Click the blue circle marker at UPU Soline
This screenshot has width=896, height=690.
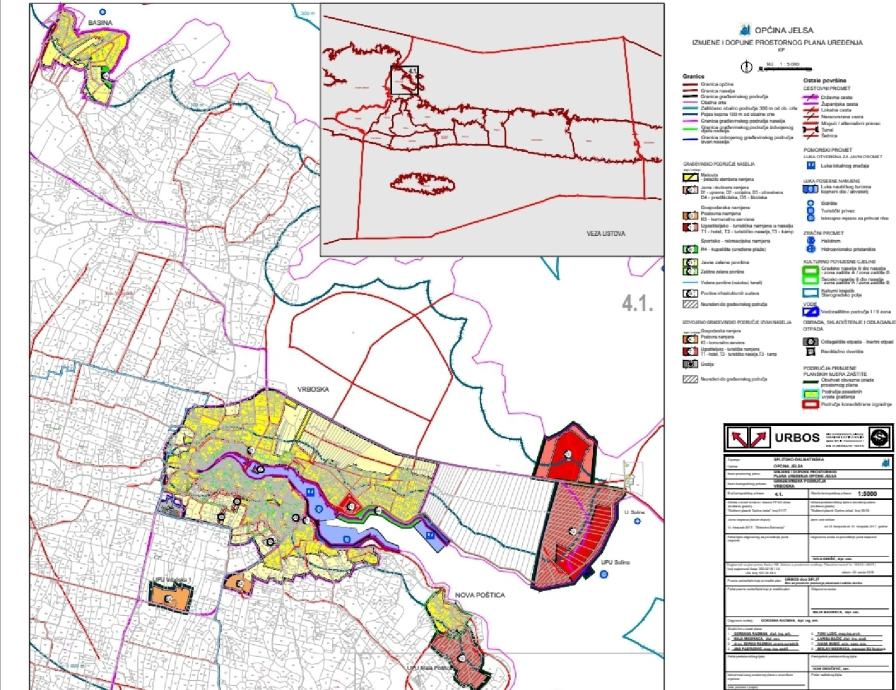pyautogui.click(x=604, y=575)
